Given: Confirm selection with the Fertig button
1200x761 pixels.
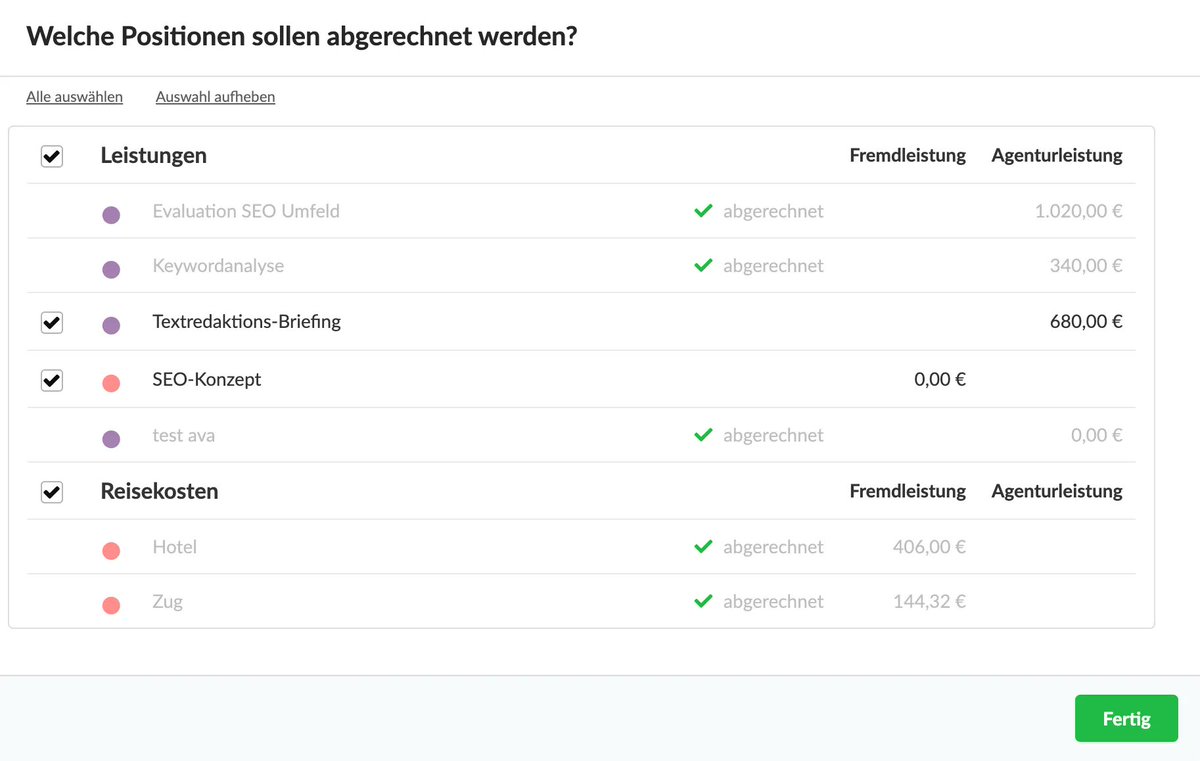Looking at the screenshot, I should click(1126, 719).
